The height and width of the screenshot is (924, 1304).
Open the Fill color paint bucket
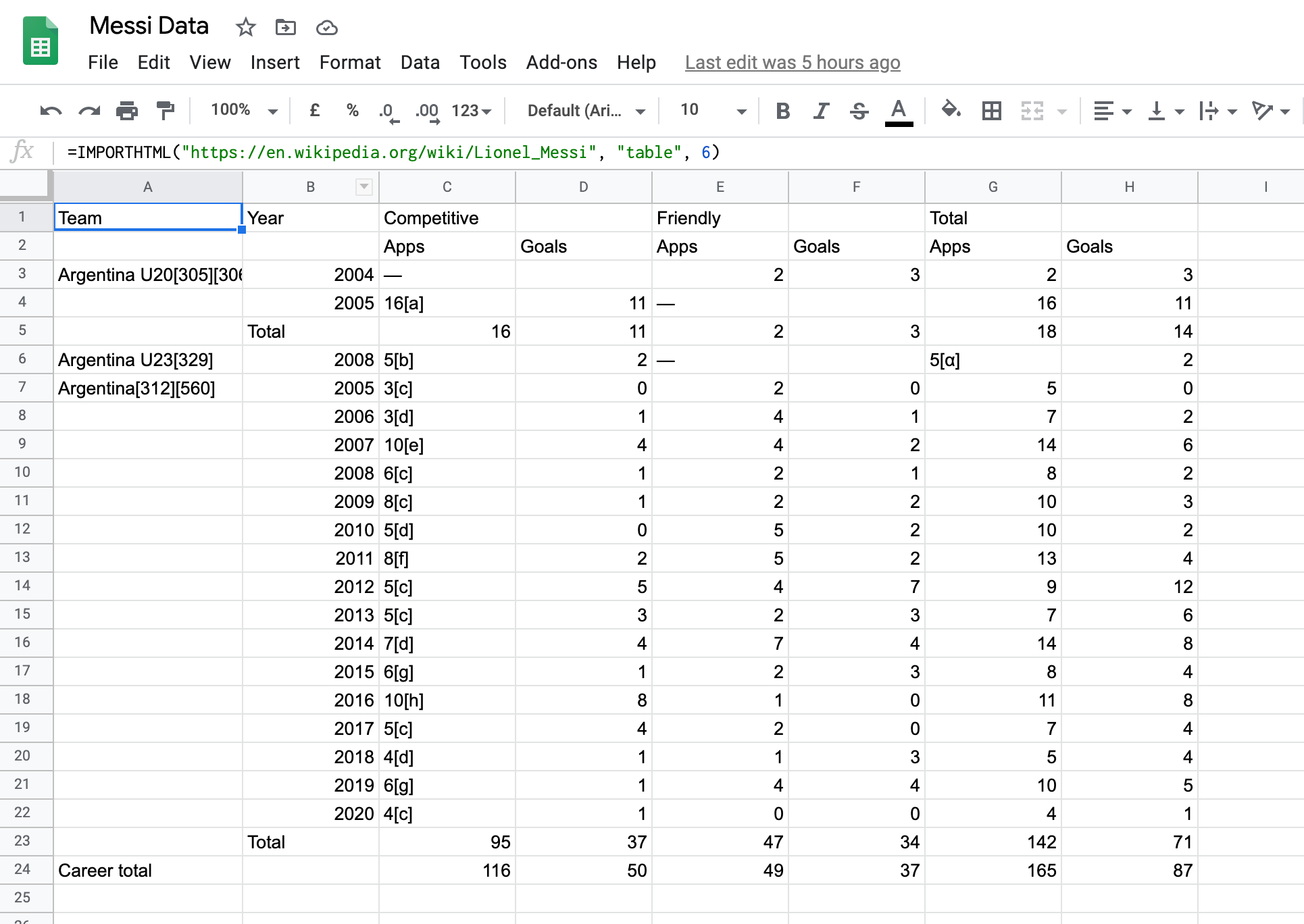(x=951, y=110)
